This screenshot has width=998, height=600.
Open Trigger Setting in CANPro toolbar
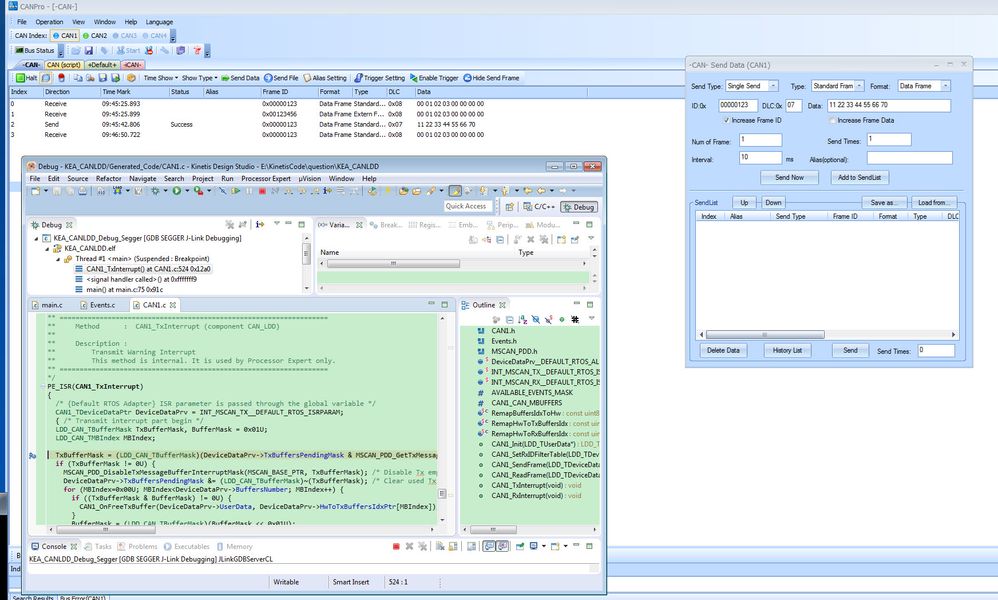coord(379,78)
